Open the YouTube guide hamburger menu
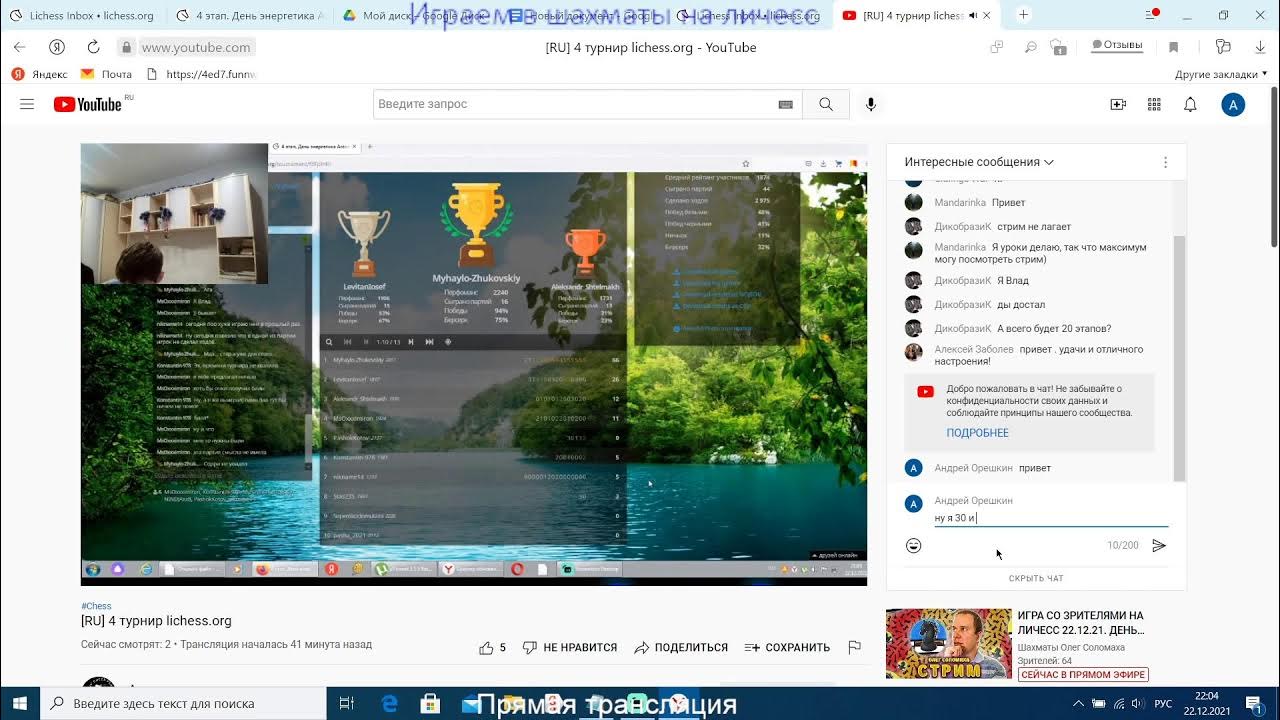This screenshot has width=1280, height=720. 27,104
